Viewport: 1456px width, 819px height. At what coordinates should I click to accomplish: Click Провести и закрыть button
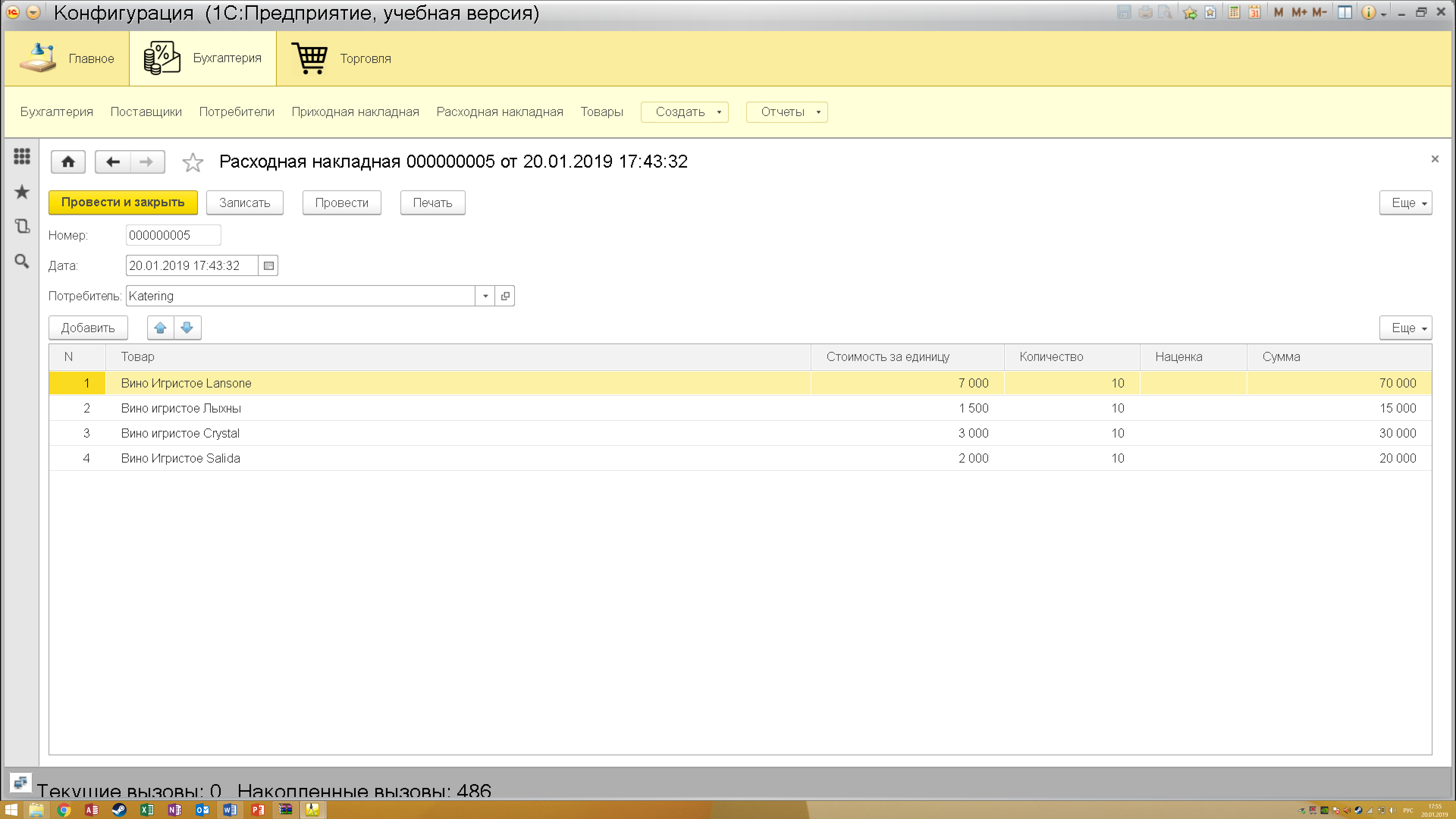(122, 202)
